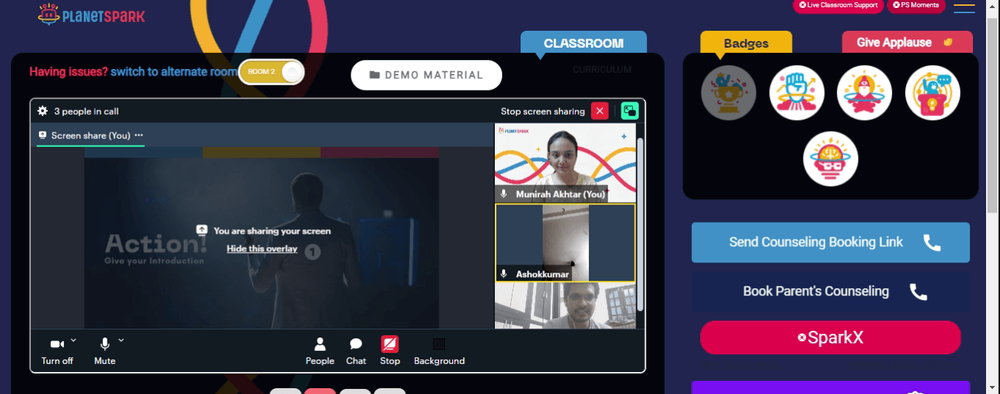
Task: Open PS Moments
Action: pyautogui.click(x=916, y=5)
